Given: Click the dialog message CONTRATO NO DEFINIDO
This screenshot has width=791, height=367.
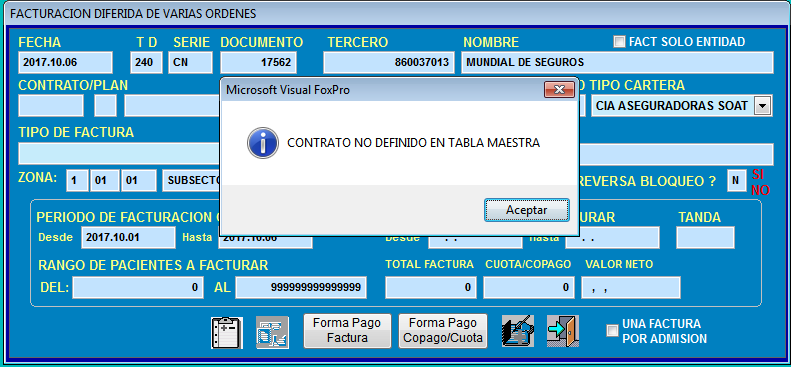Looking at the screenshot, I should pos(414,143).
